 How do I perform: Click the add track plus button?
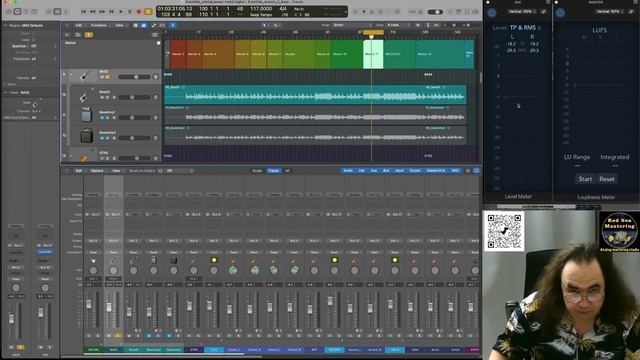[x=67, y=35]
